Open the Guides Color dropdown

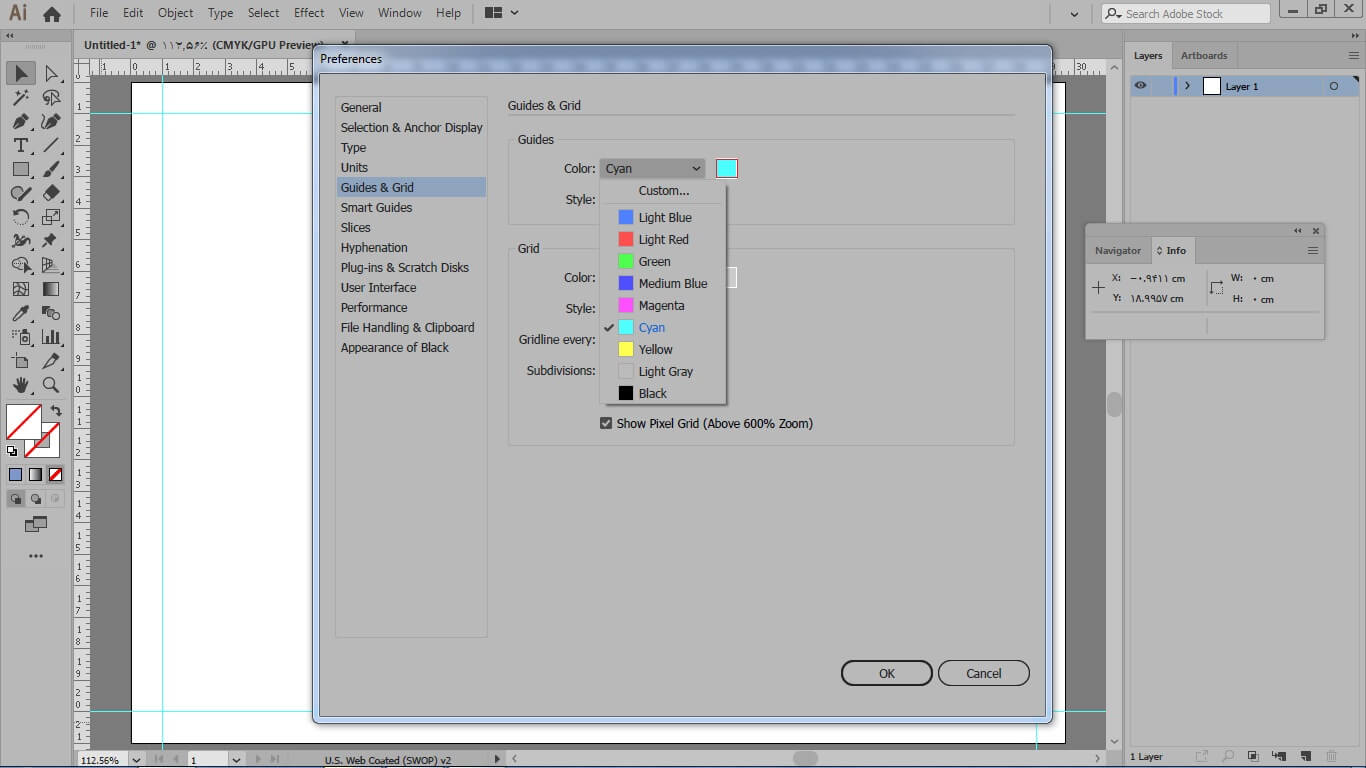pyautogui.click(x=652, y=169)
